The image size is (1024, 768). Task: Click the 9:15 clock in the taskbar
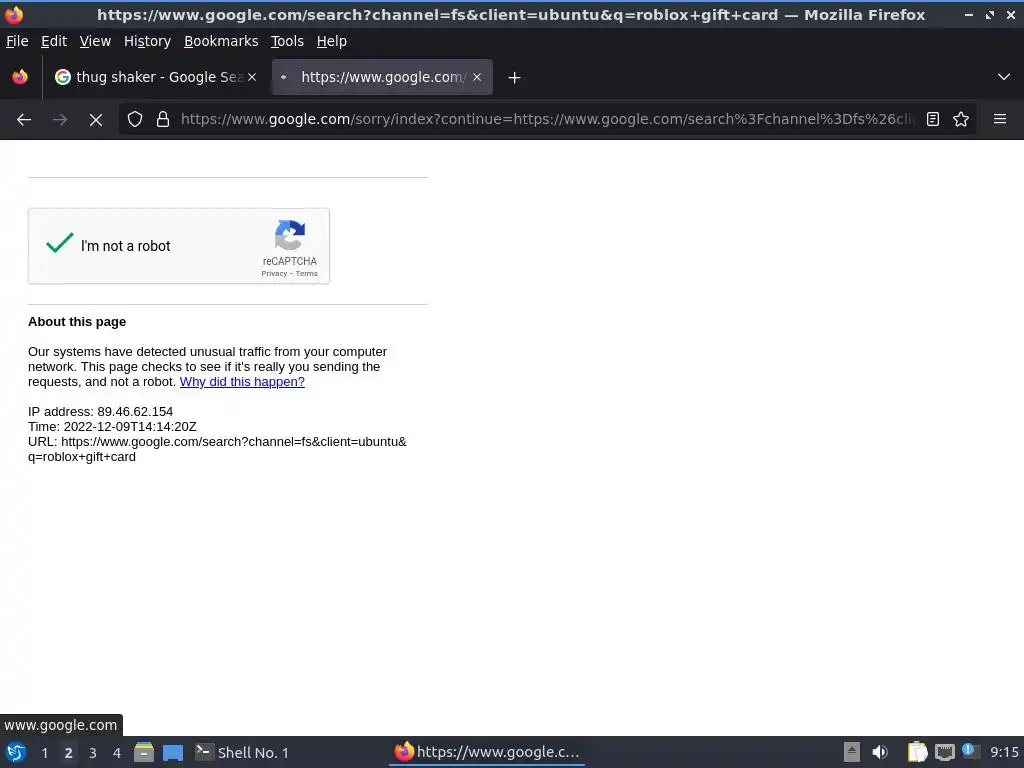point(1004,752)
